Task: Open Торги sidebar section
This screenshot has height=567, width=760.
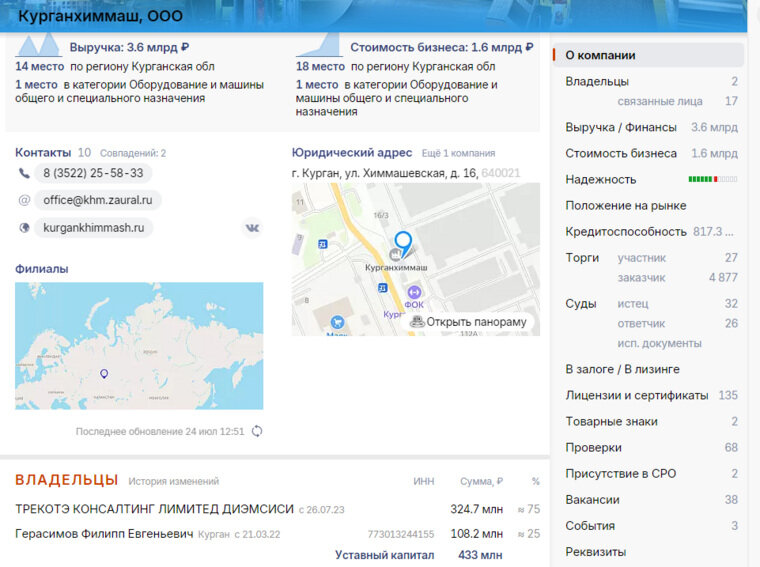Action: pyautogui.click(x=582, y=258)
